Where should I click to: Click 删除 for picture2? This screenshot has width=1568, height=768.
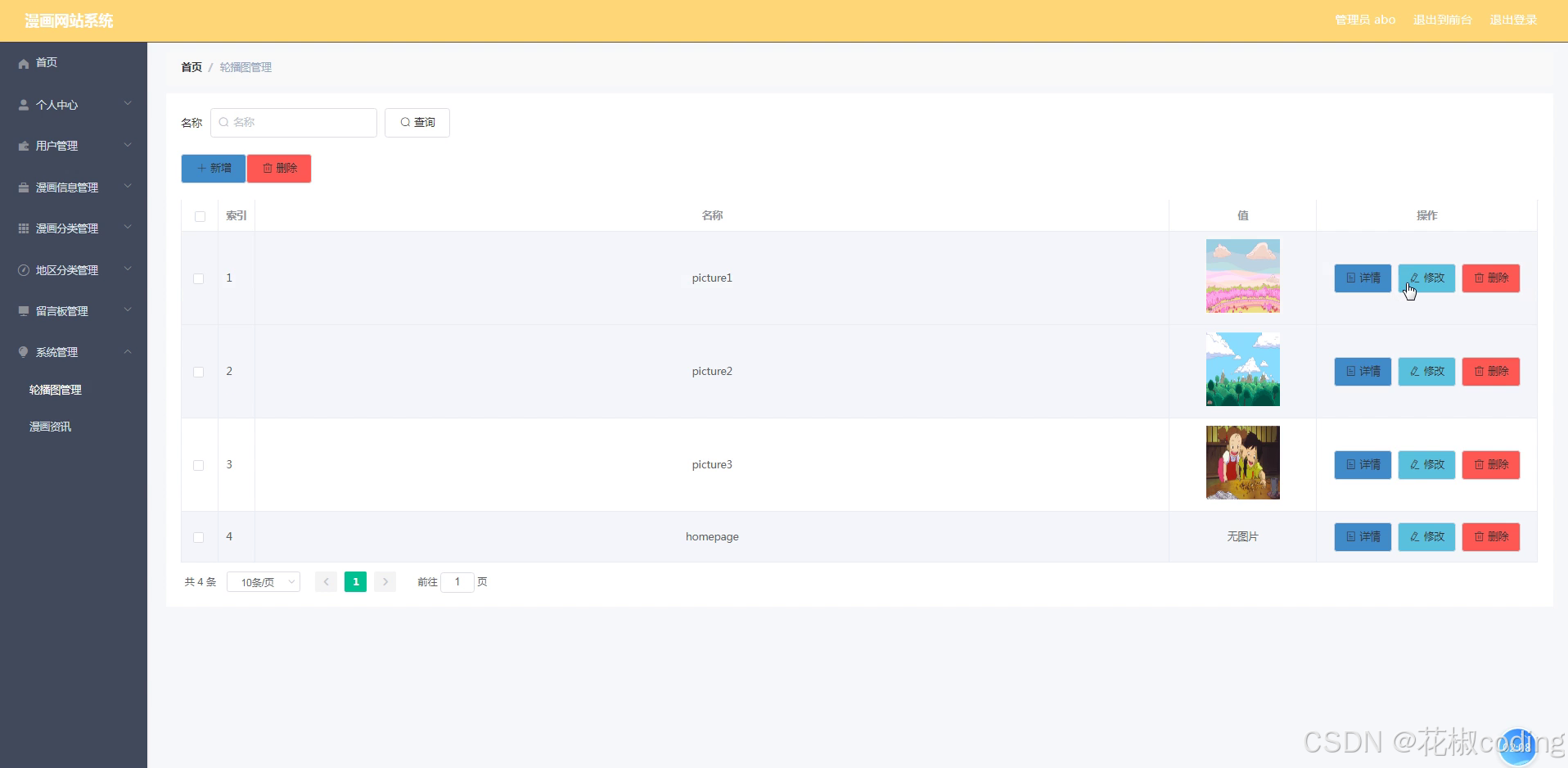[x=1491, y=372]
